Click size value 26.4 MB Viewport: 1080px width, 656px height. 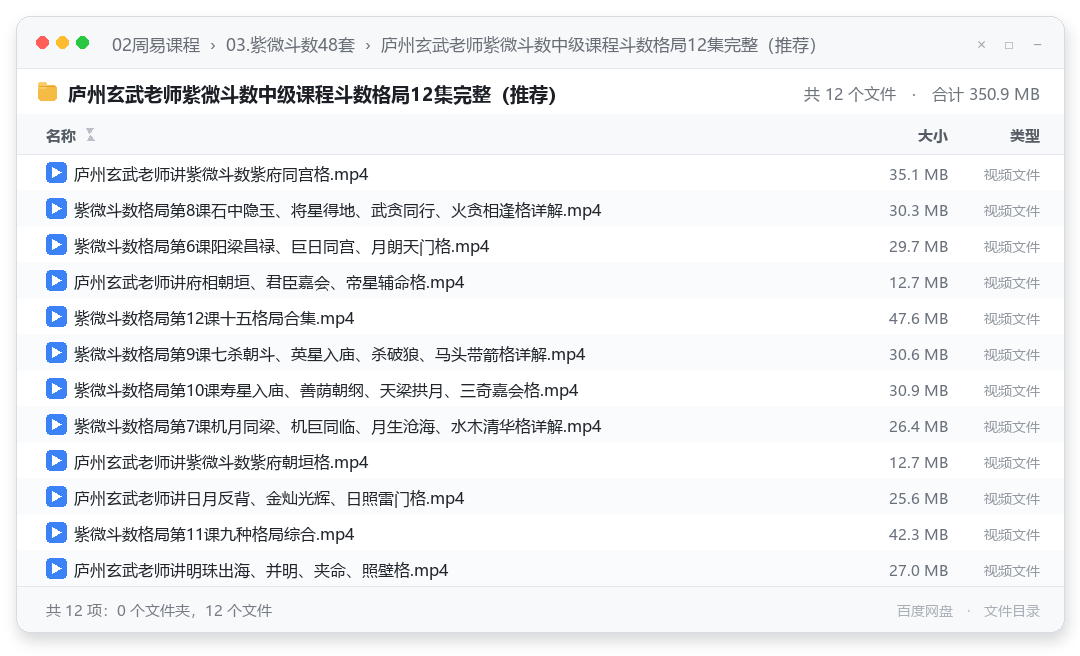click(x=918, y=426)
